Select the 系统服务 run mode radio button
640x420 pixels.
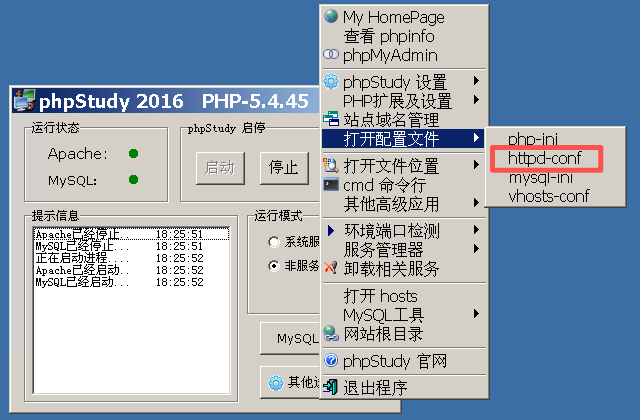point(273,242)
